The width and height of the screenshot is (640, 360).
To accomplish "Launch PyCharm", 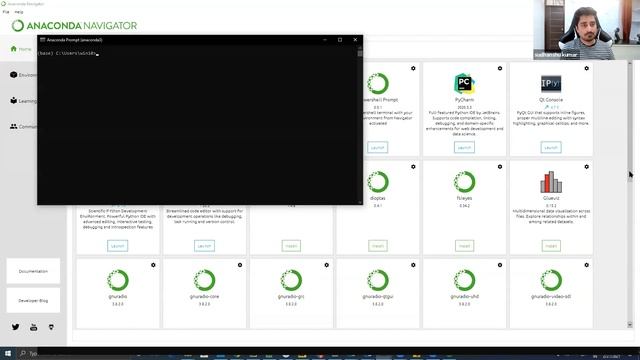I will [464, 147].
